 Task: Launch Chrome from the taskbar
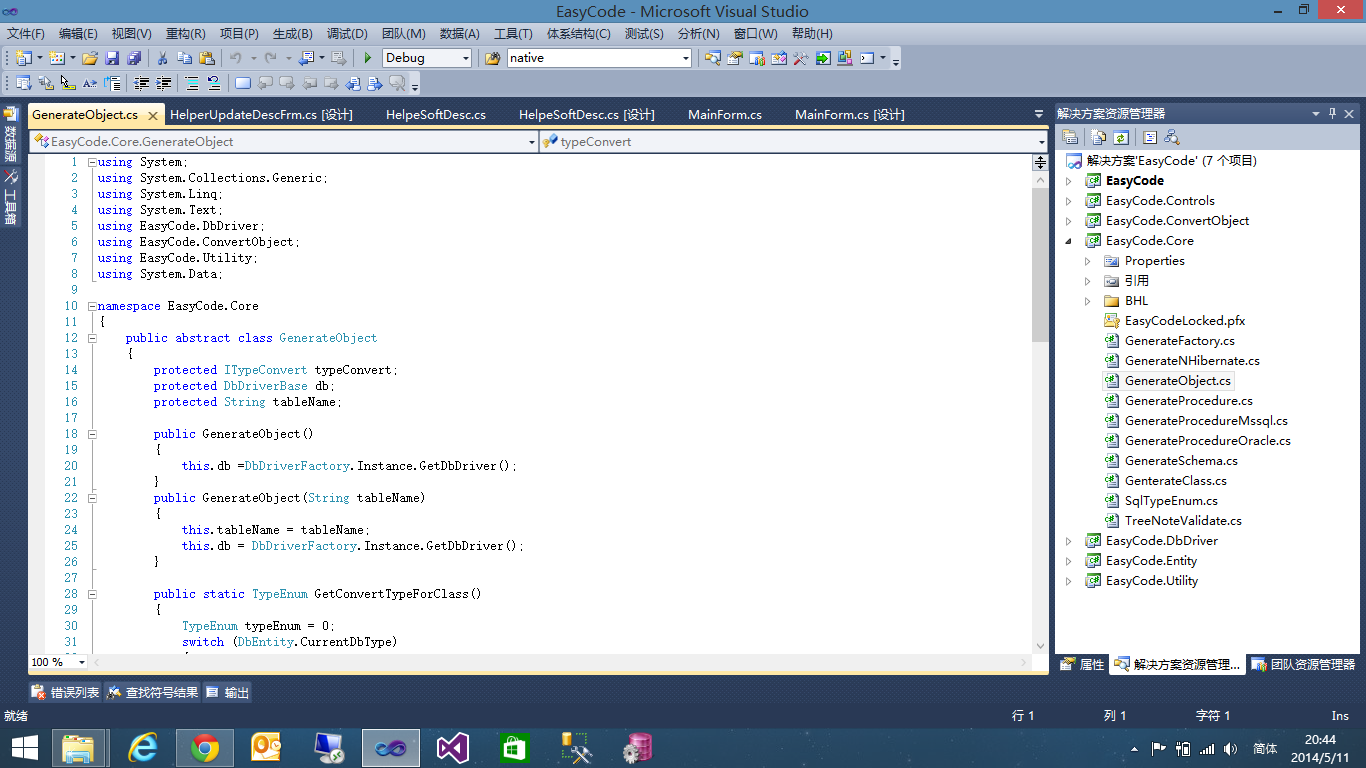tap(205, 747)
